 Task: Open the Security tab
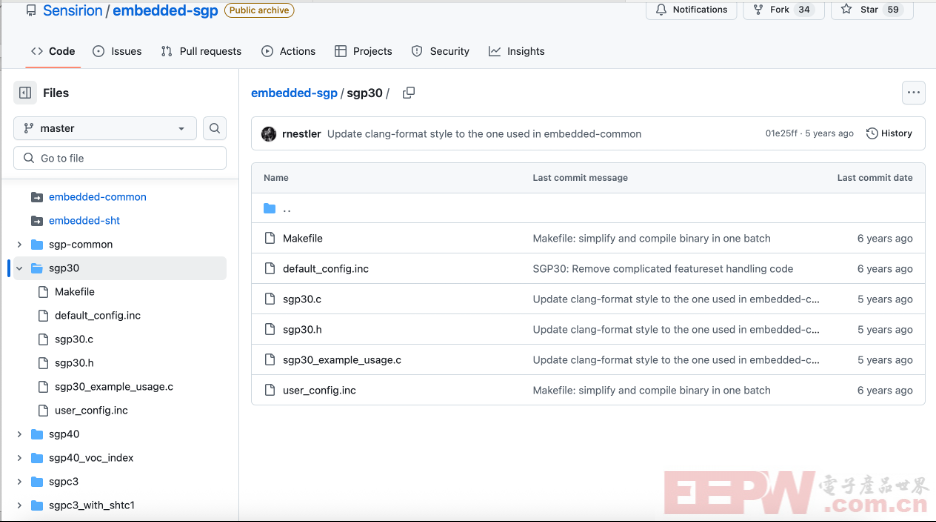[441, 51]
